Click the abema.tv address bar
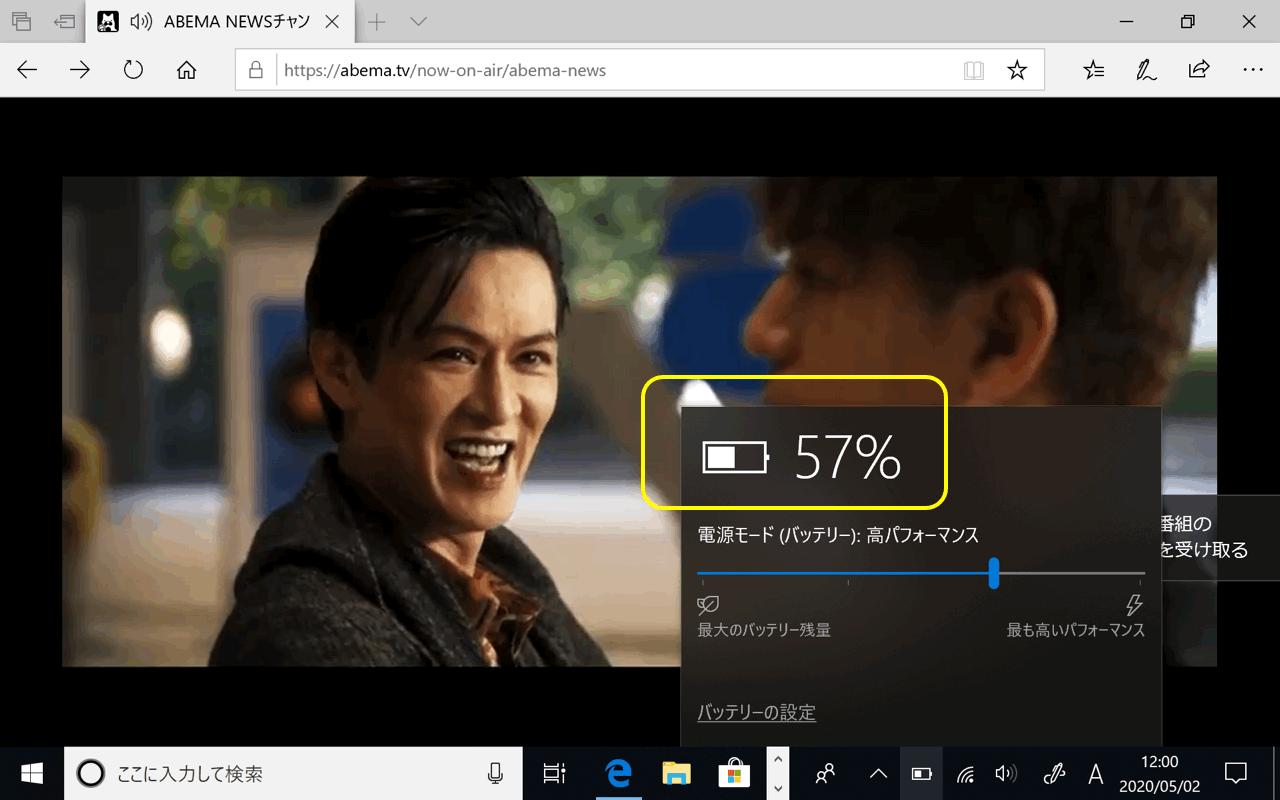Image resolution: width=1280 pixels, height=800 pixels. point(600,70)
